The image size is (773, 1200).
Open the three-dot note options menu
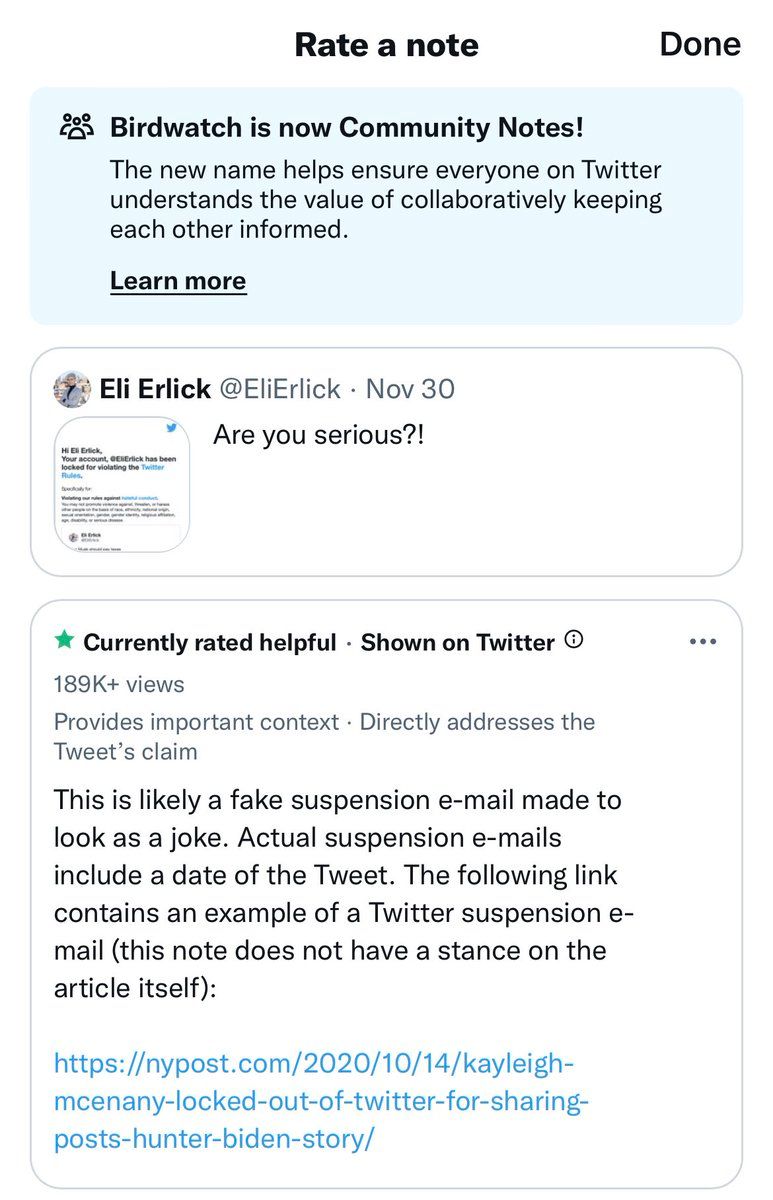(x=703, y=642)
